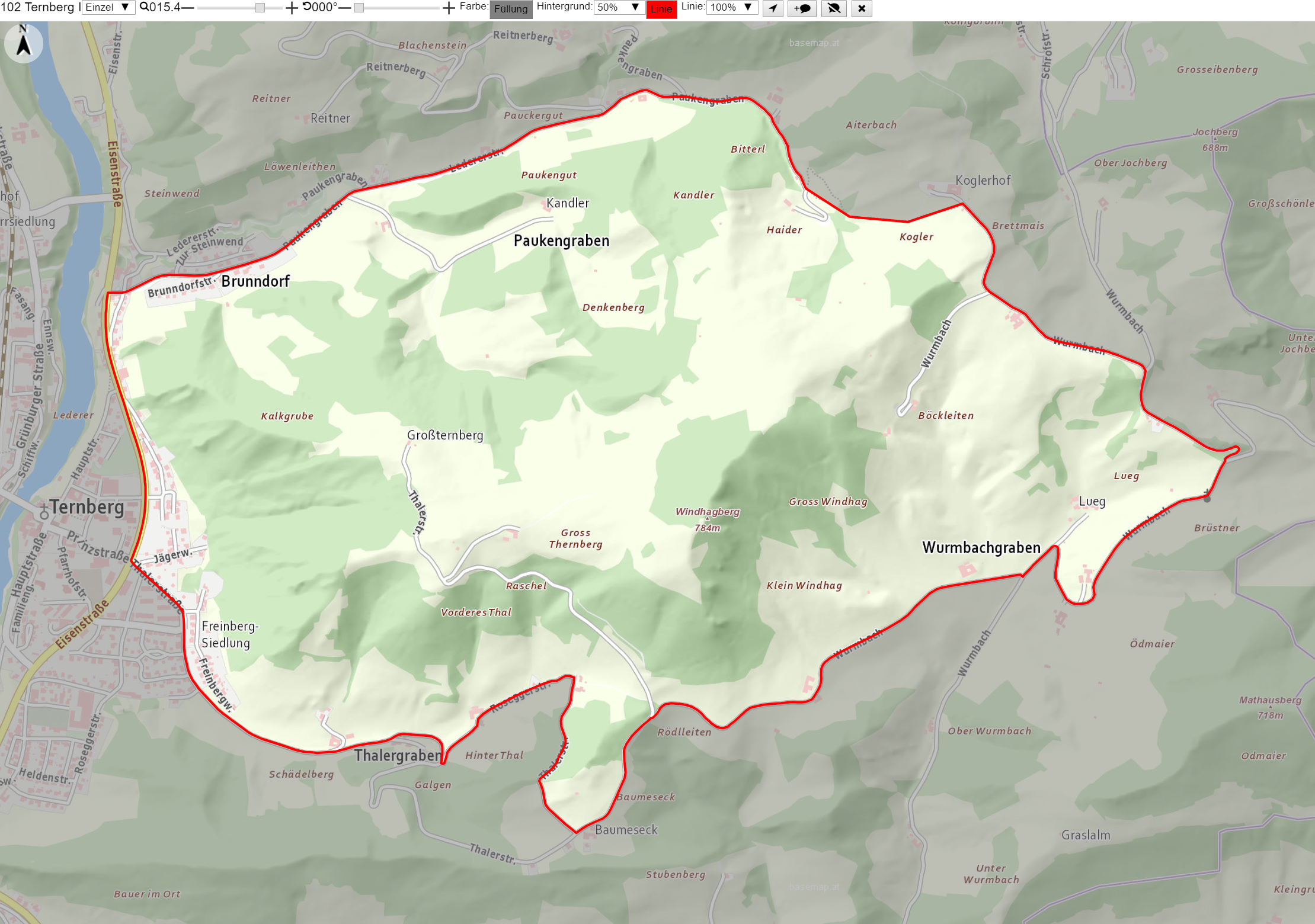Decrease rotation with the minus sign
Viewport: 1315px width, 924px height.
coord(345,8)
